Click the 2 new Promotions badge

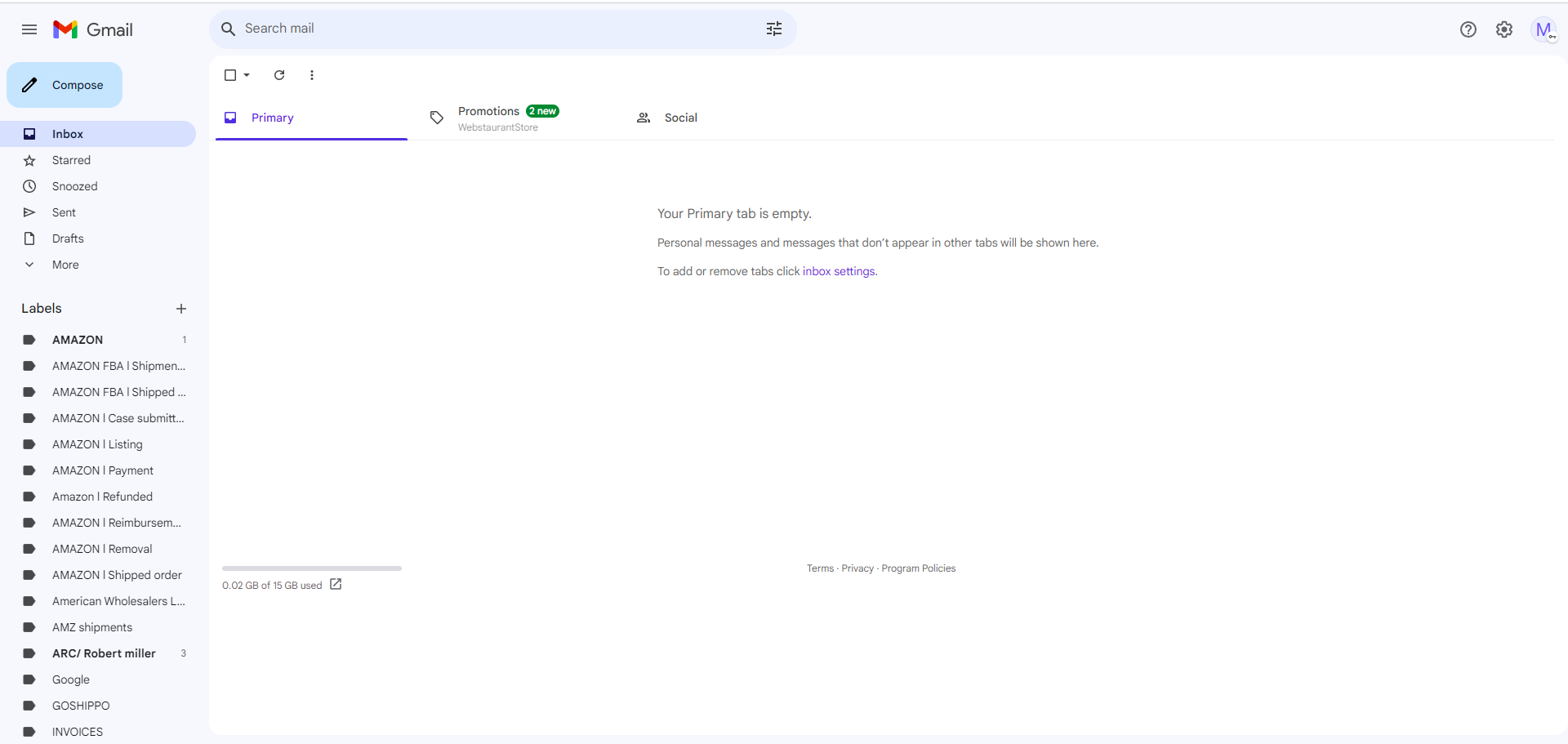coord(543,111)
